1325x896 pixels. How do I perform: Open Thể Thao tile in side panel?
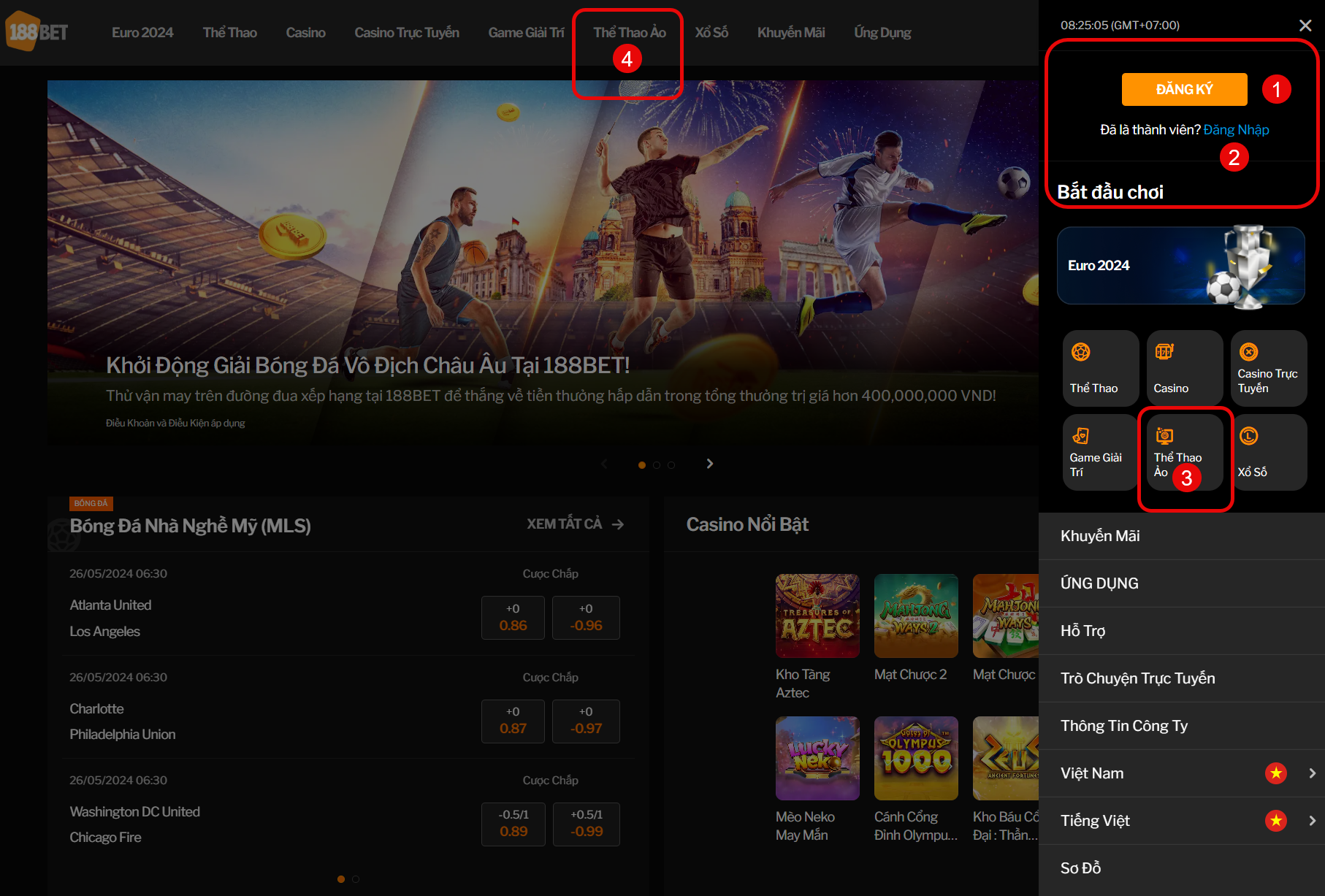(1101, 368)
